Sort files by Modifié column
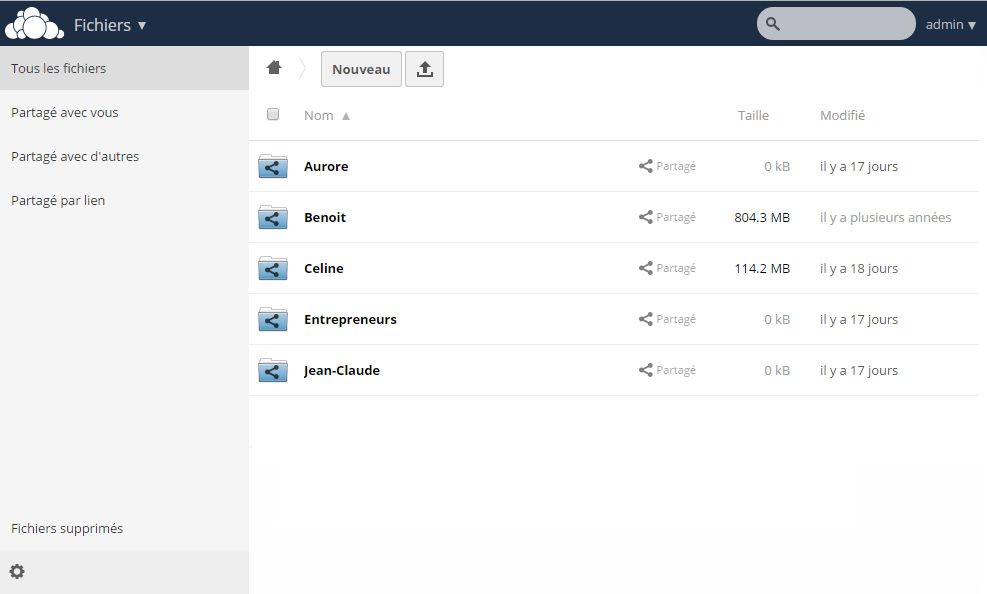This screenshot has height=594, width=987. coord(842,115)
